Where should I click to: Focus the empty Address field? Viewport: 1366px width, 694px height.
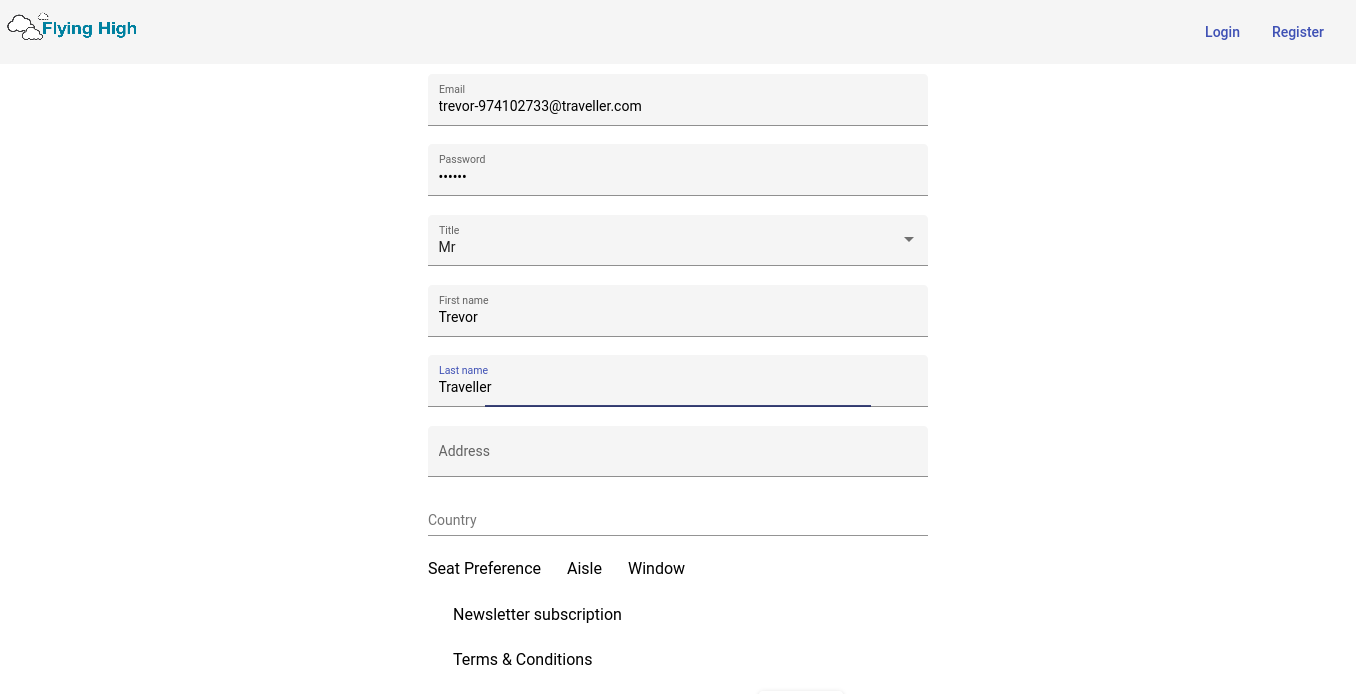tap(677, 451)
